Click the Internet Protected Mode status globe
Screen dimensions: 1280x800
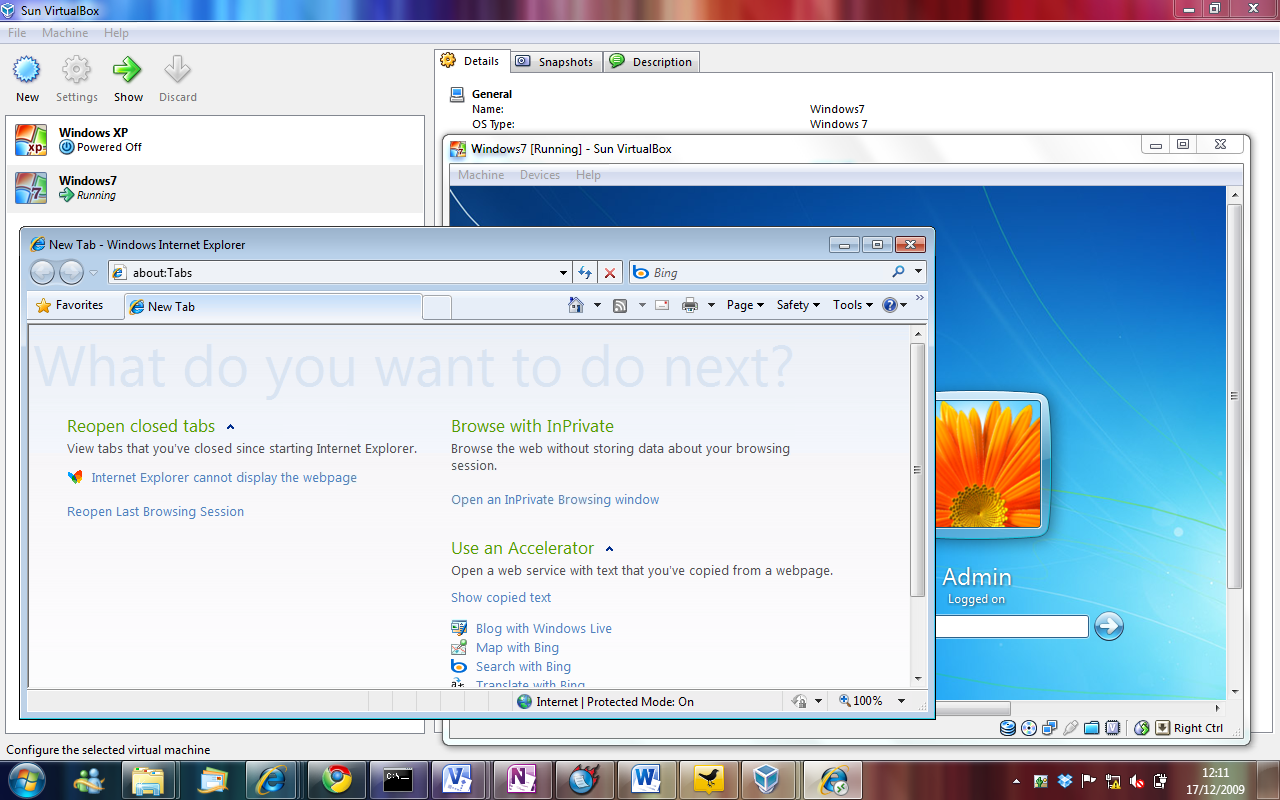[524, 702]
